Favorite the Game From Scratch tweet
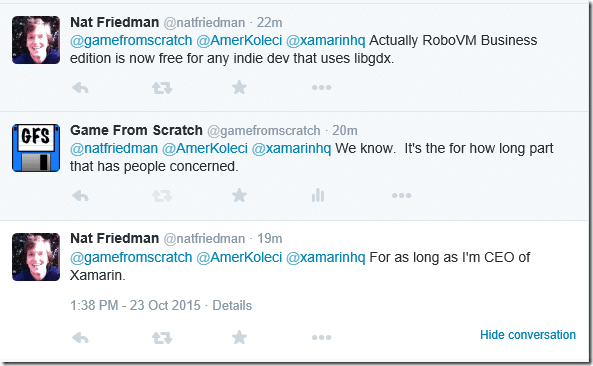This screenshot has height=366, width=593. click(x=239, y=195)
